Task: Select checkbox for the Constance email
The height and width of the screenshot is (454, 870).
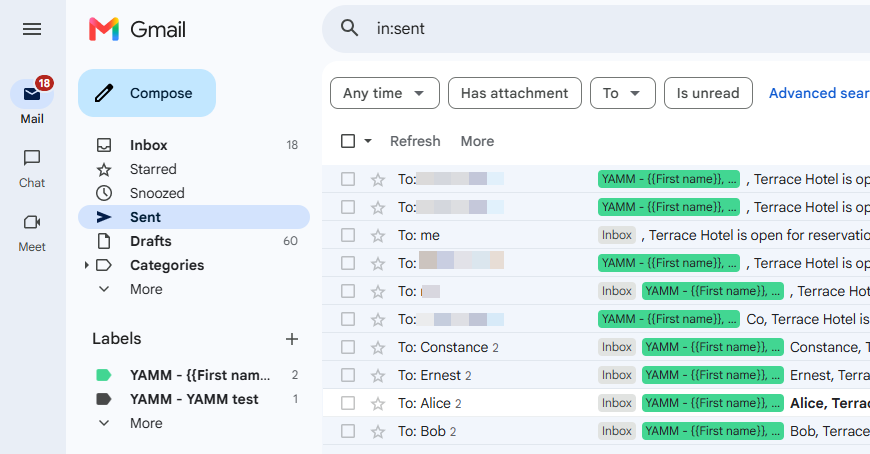Action: pos(348,347)
